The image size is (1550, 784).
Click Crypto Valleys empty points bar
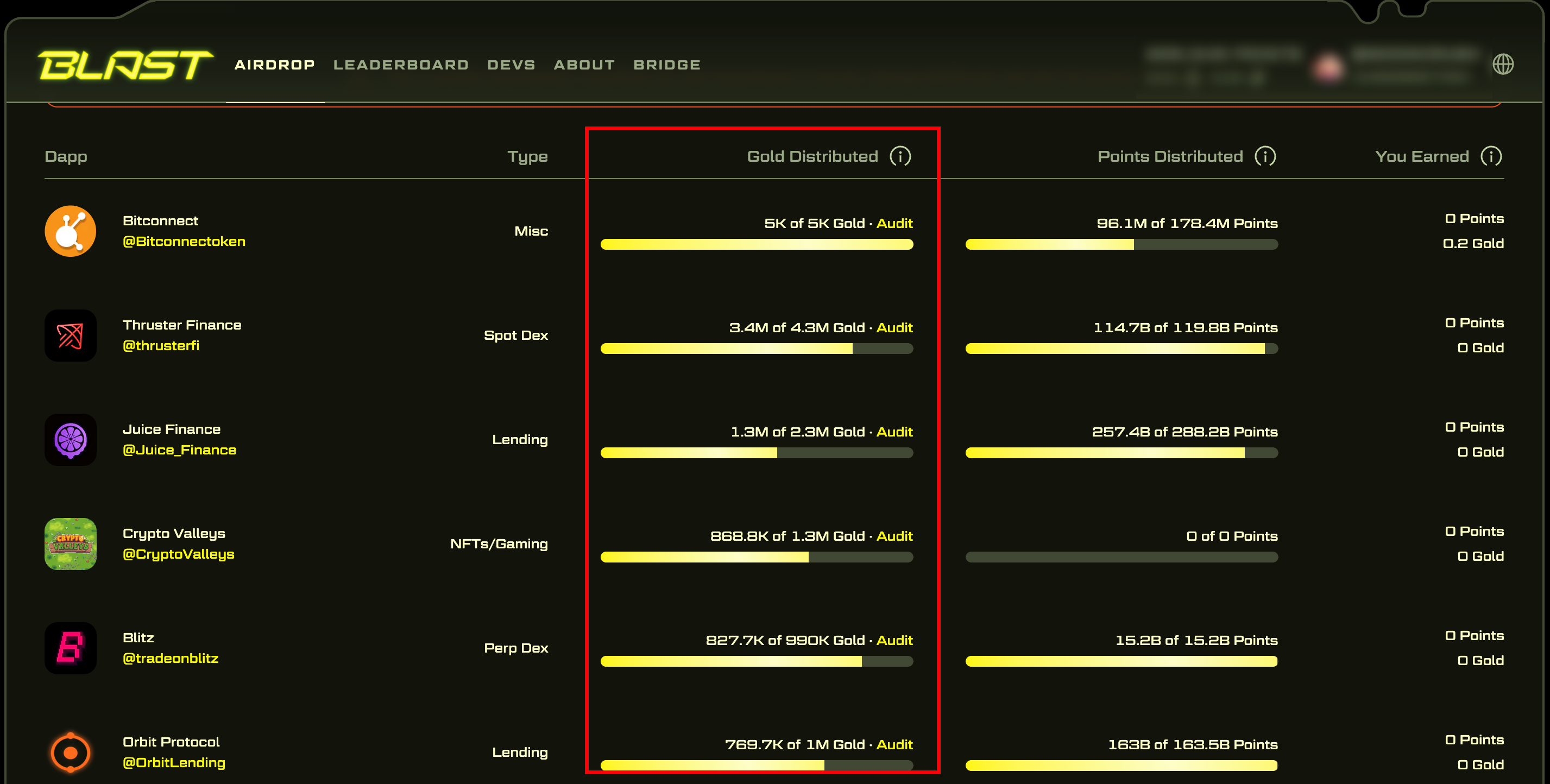(x=1121, y=557)
